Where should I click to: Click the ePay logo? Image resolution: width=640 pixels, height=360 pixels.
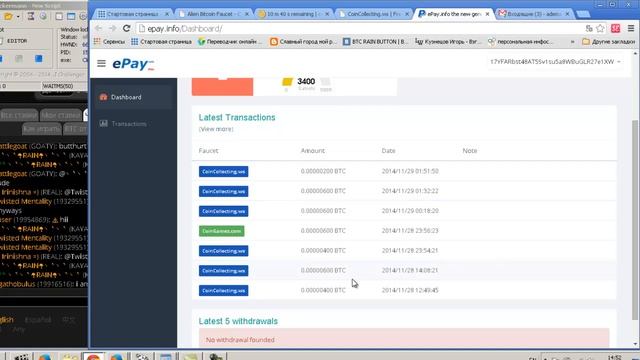click(133, 64)
